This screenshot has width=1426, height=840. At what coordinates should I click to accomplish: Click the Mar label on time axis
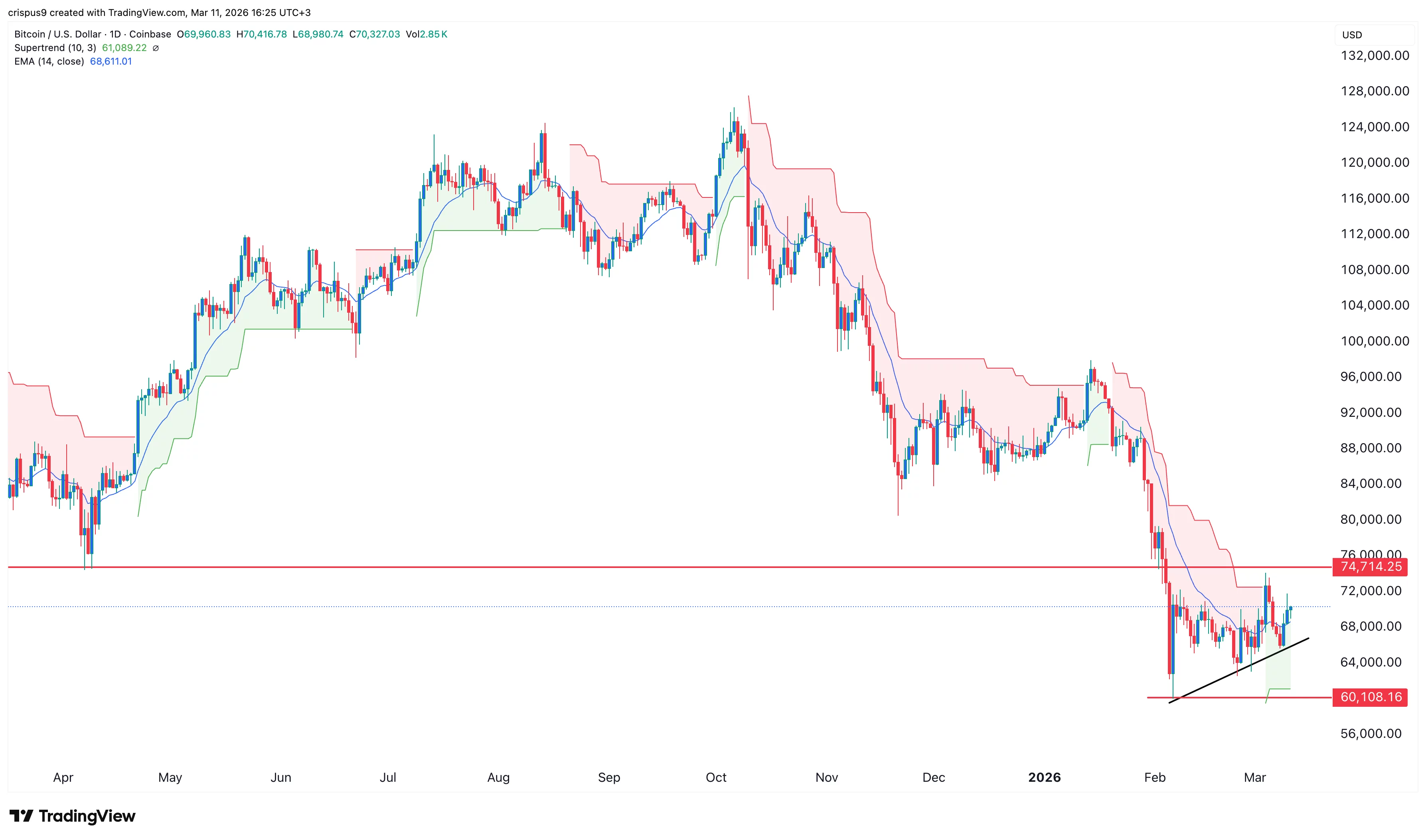pos(1254,777)
